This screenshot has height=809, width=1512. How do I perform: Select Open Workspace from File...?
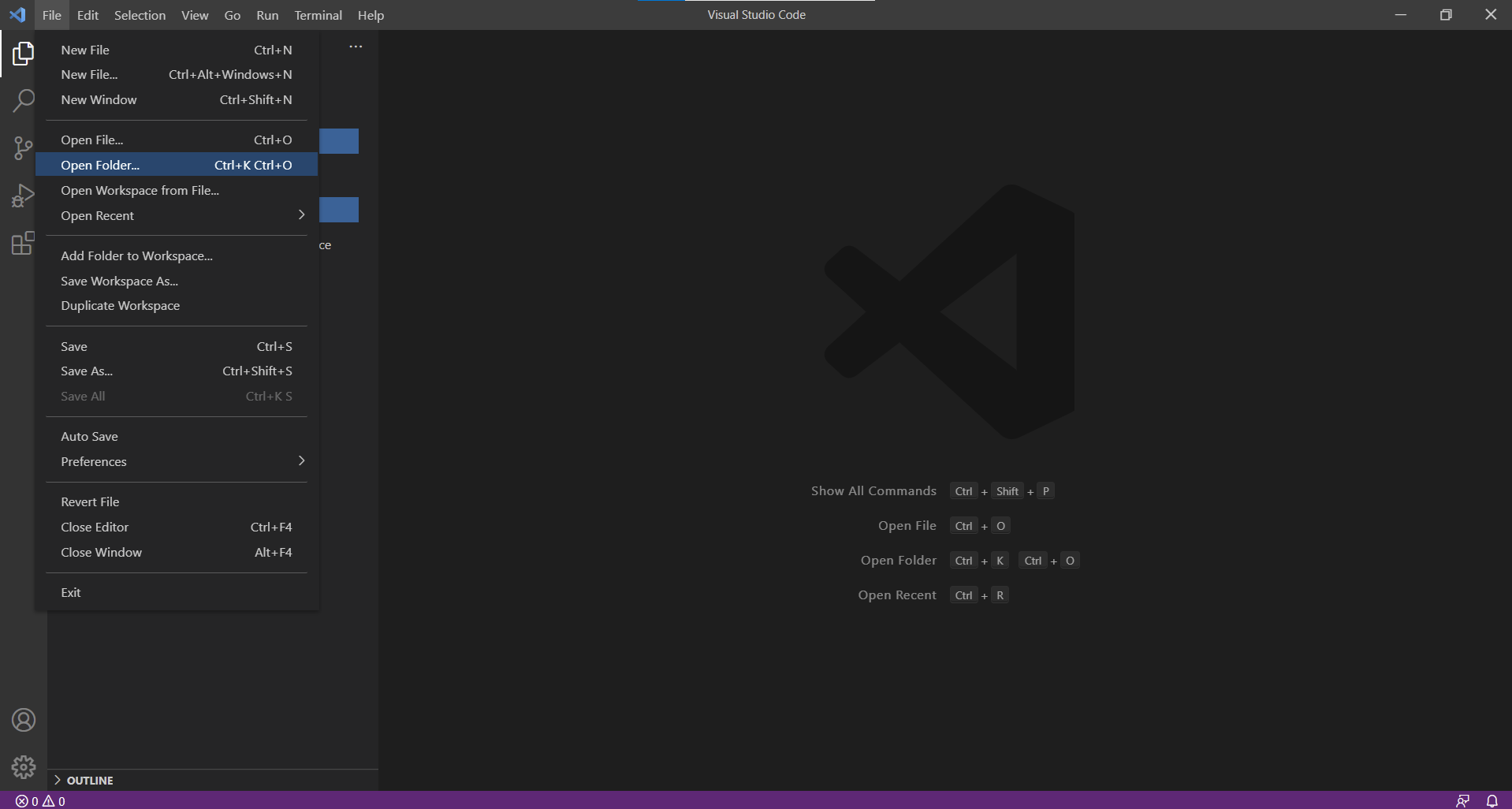coord(177,190)
